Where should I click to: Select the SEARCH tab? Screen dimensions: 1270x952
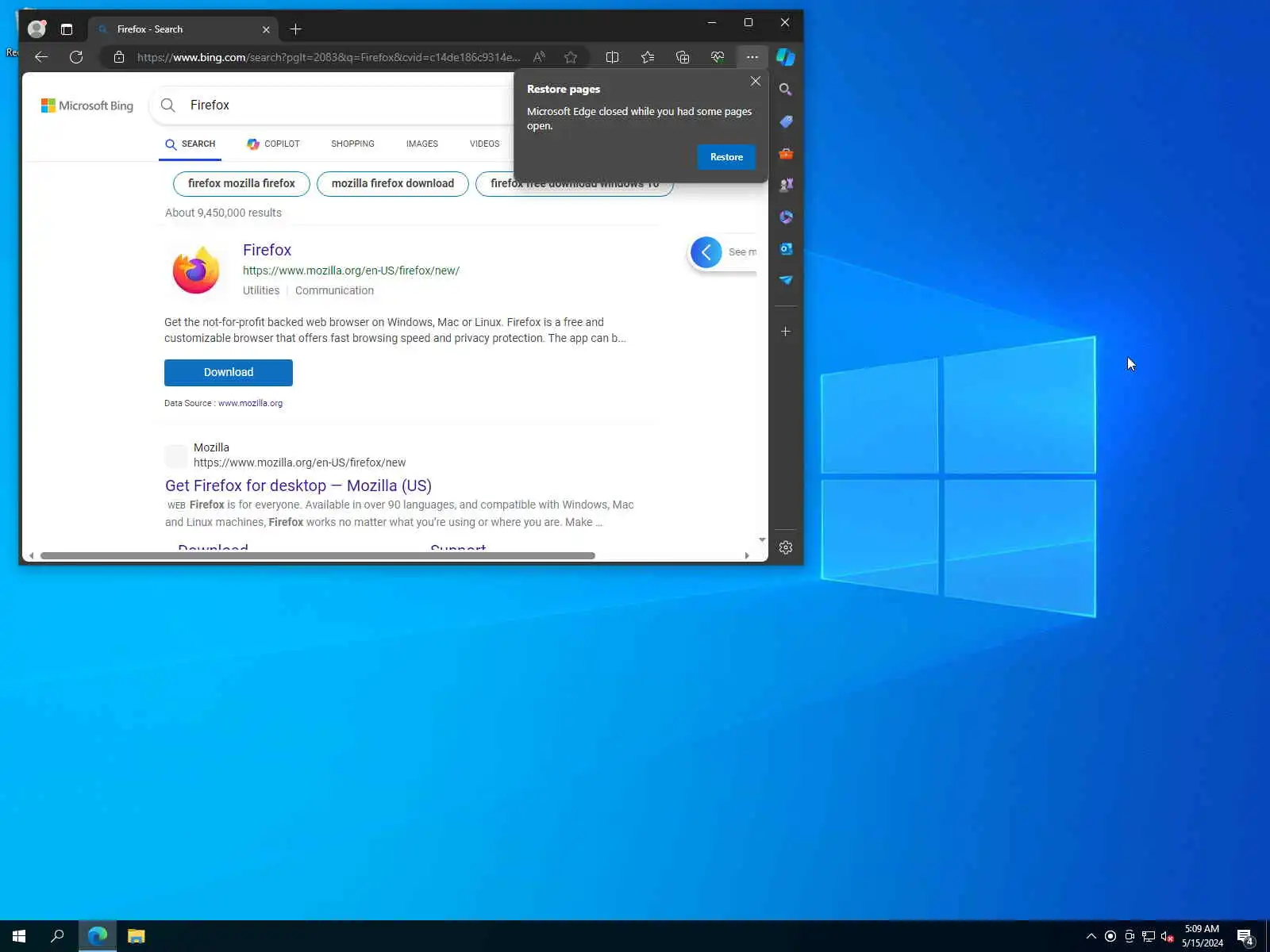click(190, 144)
